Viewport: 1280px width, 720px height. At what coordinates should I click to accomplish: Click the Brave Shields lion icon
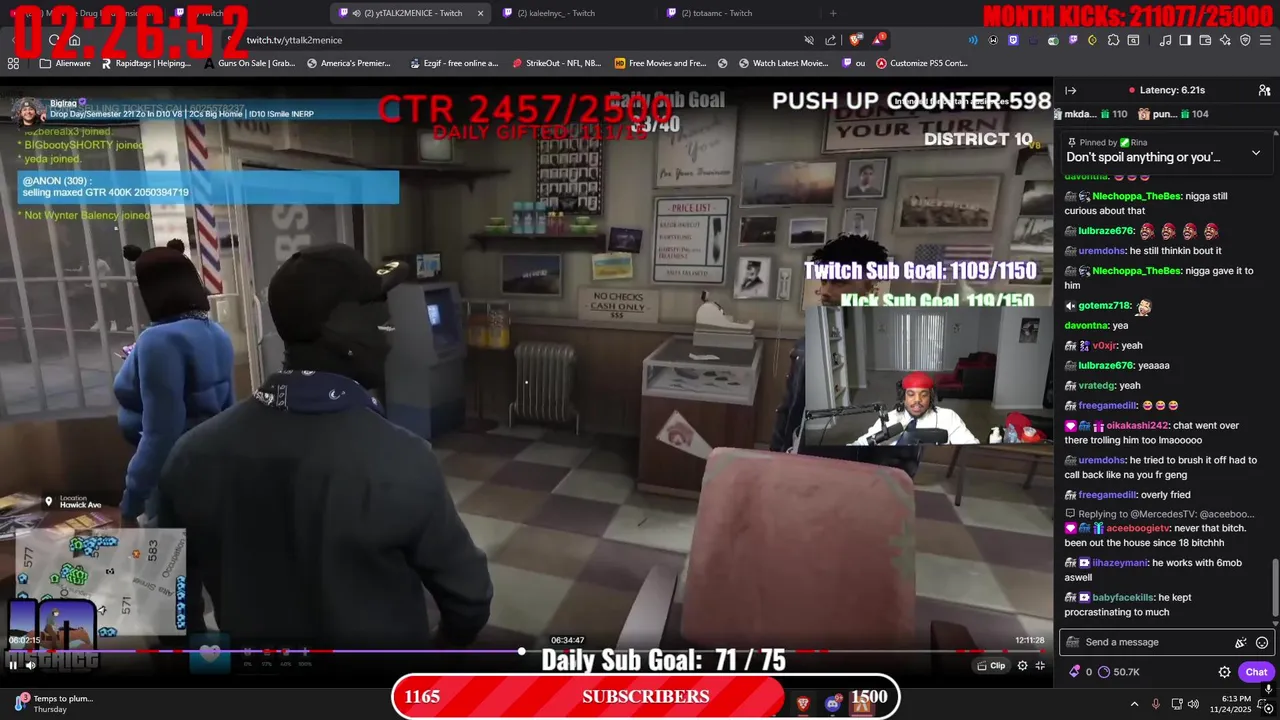click(x=856, y=40)
